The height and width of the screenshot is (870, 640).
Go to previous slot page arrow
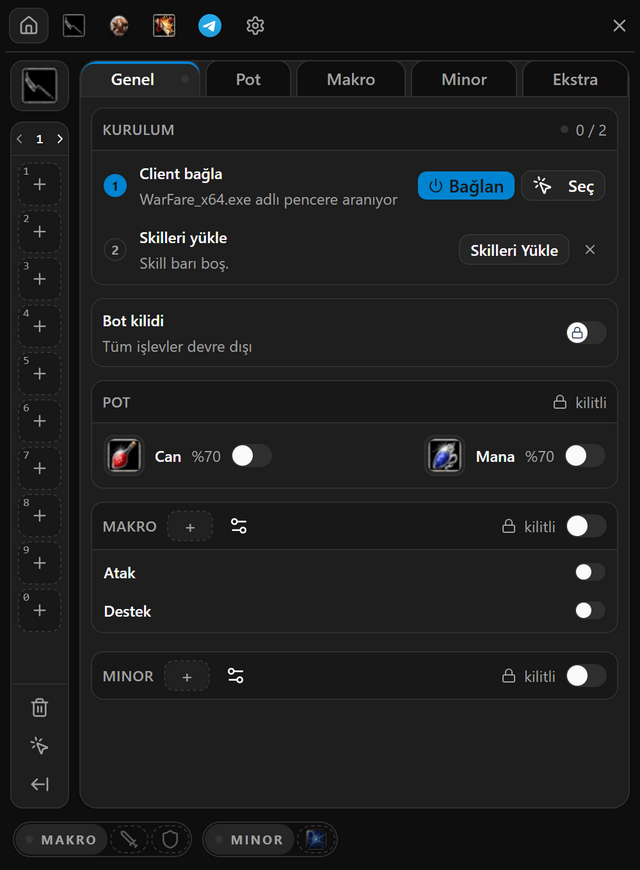pyautogui.click(x=19, y=139)
